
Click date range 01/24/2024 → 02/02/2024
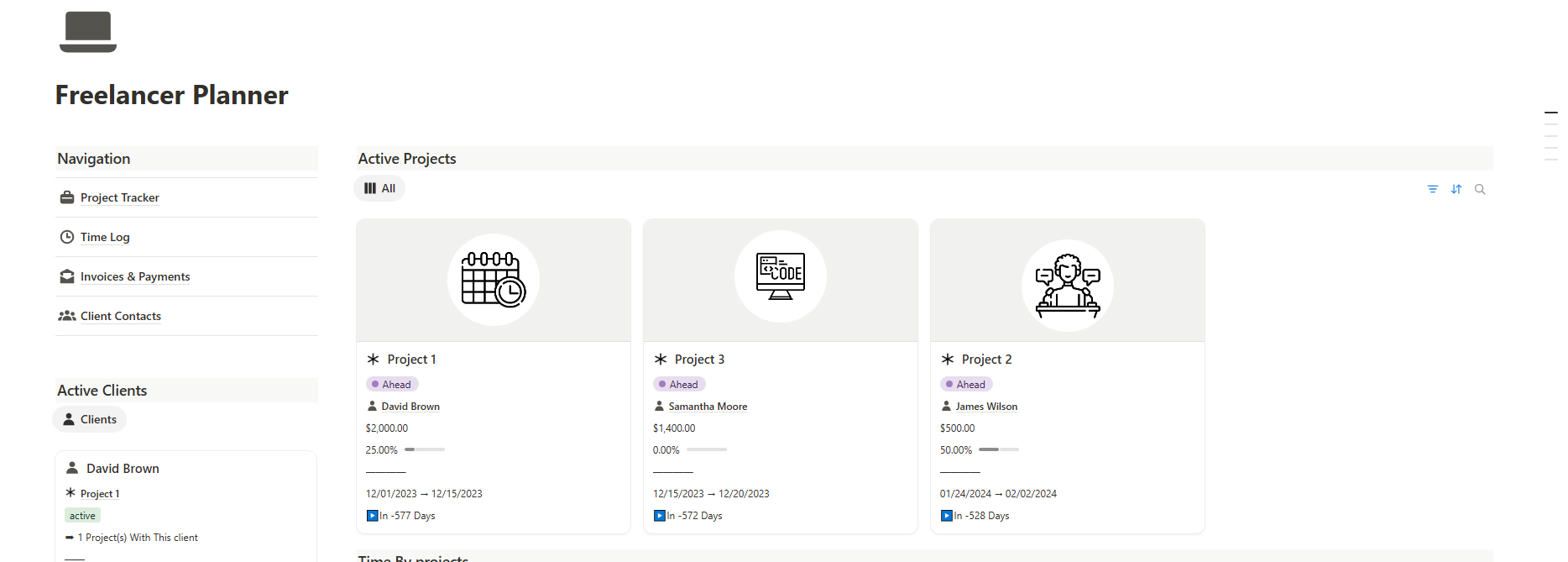coord(998,494)
